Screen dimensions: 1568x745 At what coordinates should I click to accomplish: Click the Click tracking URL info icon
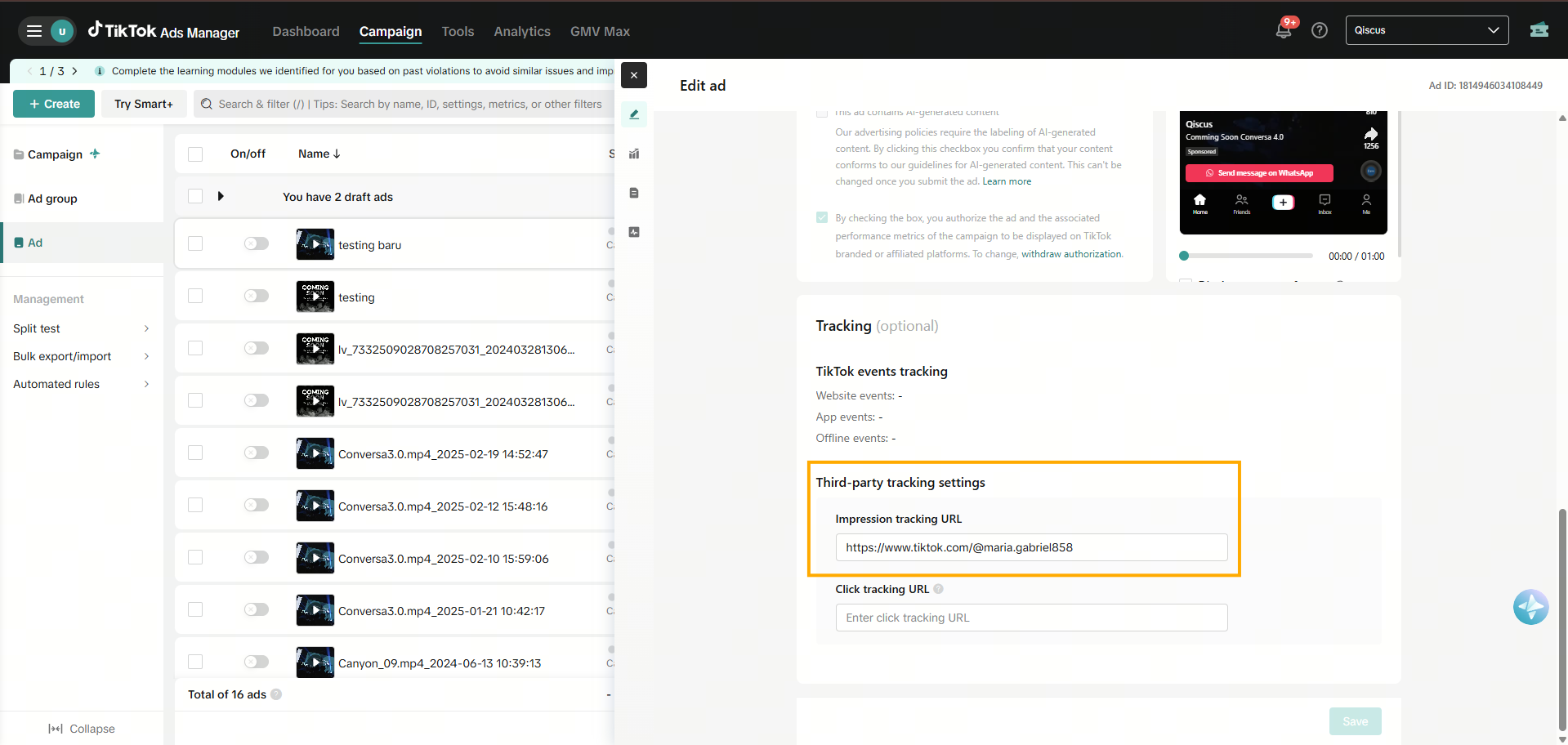pos(939,589)
